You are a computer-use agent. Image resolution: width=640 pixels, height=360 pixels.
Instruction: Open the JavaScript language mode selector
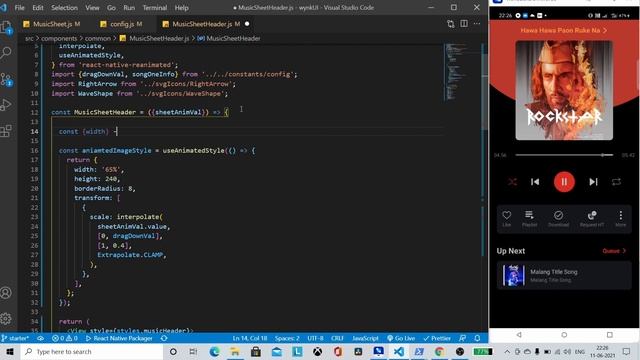click(365, 338)
